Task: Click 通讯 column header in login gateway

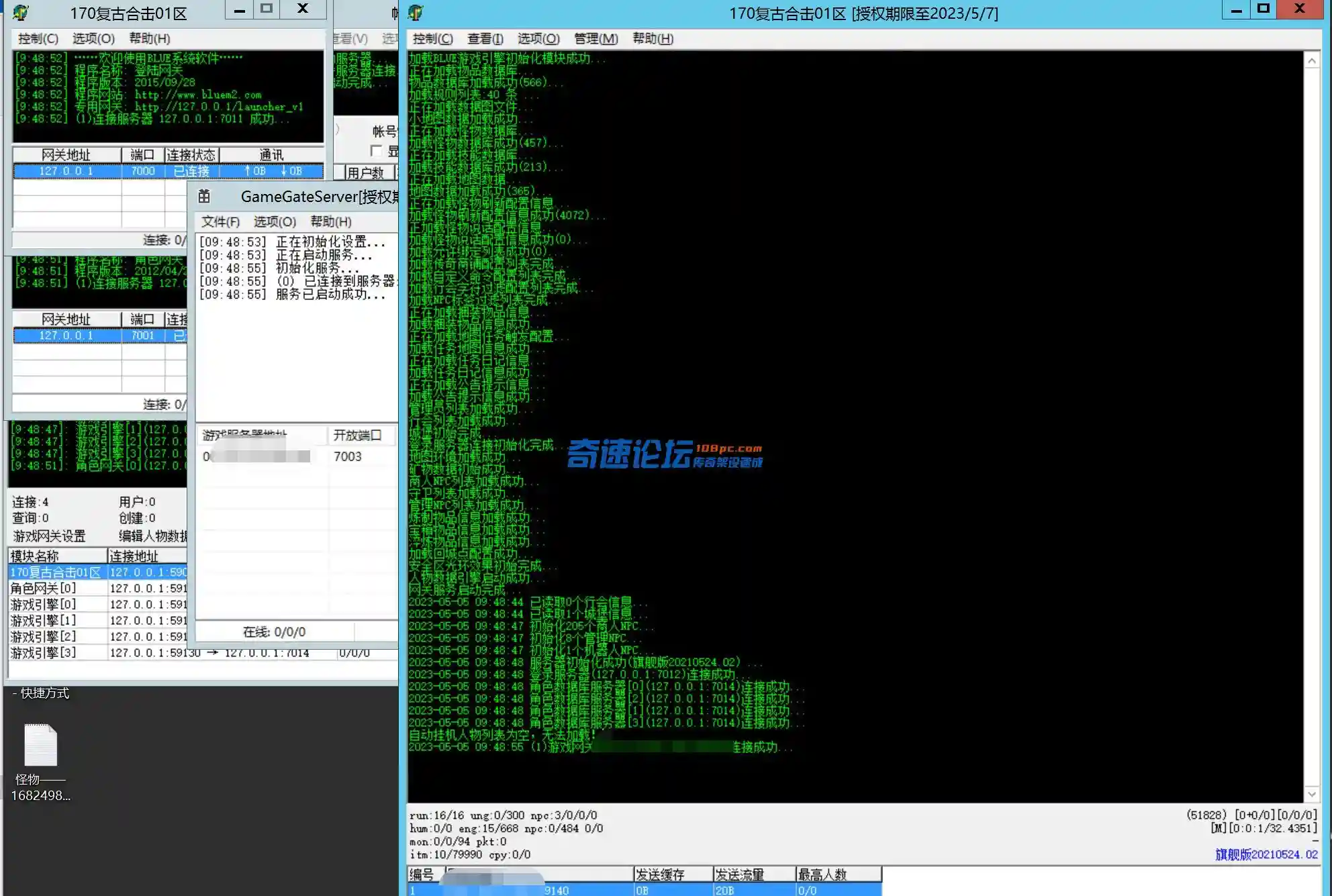Action: click(x=271, y=155)
